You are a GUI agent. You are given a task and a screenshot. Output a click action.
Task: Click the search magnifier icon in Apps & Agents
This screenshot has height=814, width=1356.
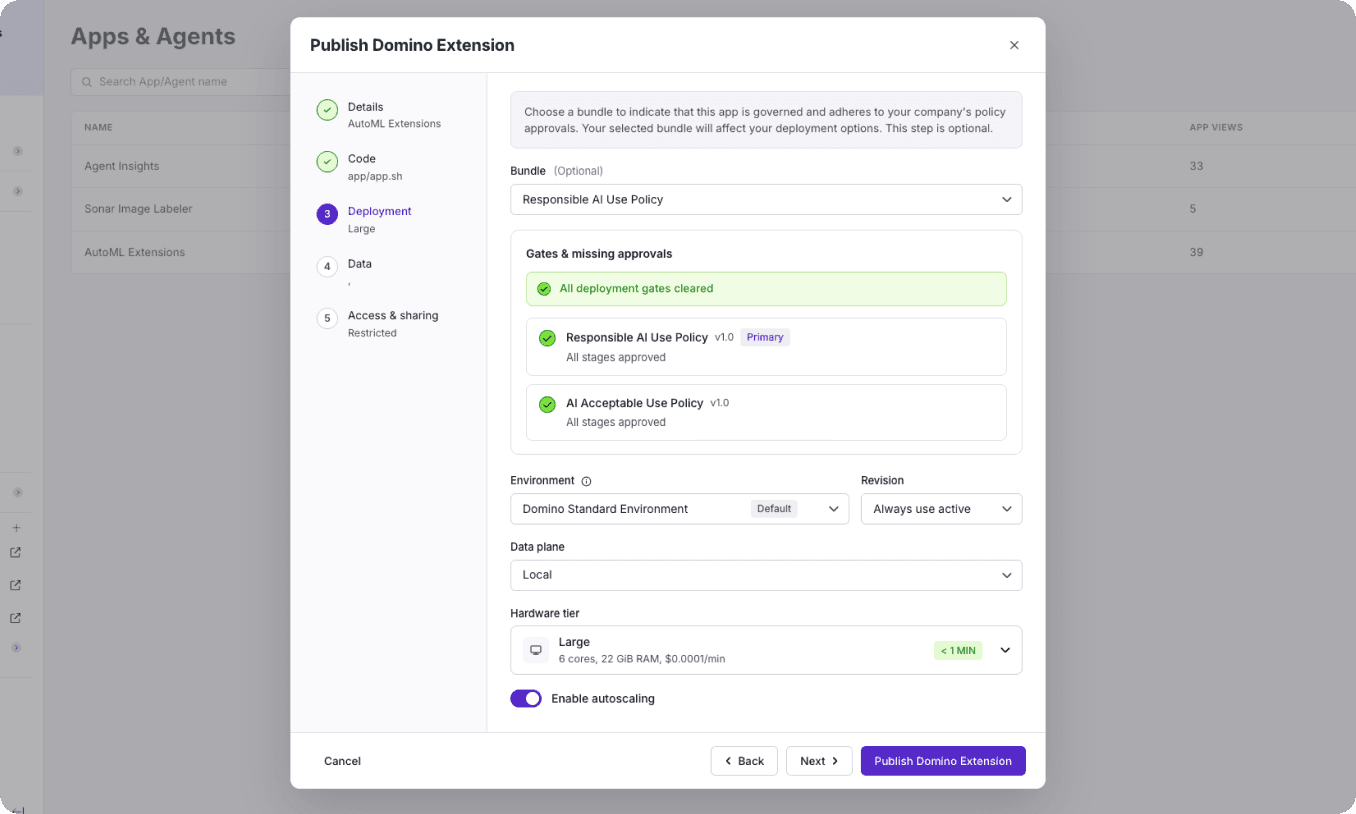click(x=87, y=82)
